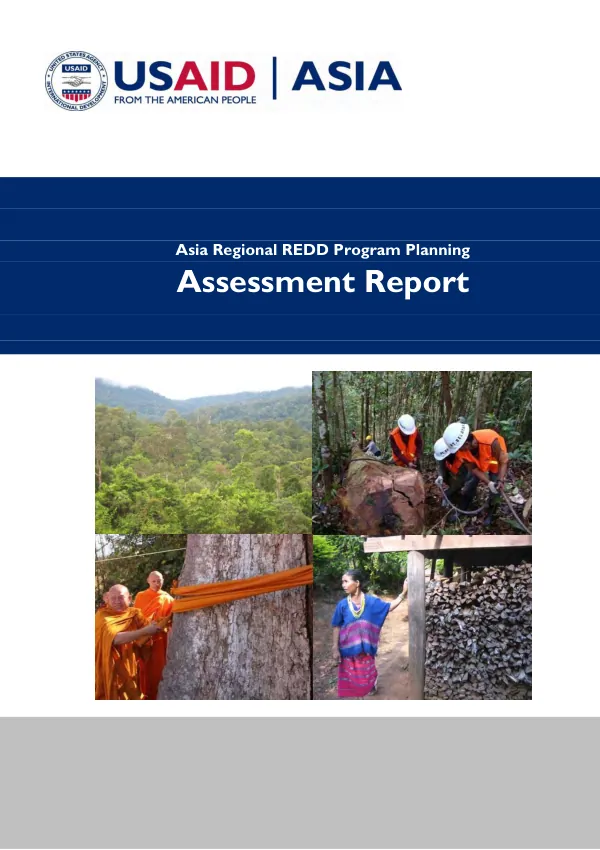
Task: Click the 'ASIA' heading text
Action: point(347,76)
